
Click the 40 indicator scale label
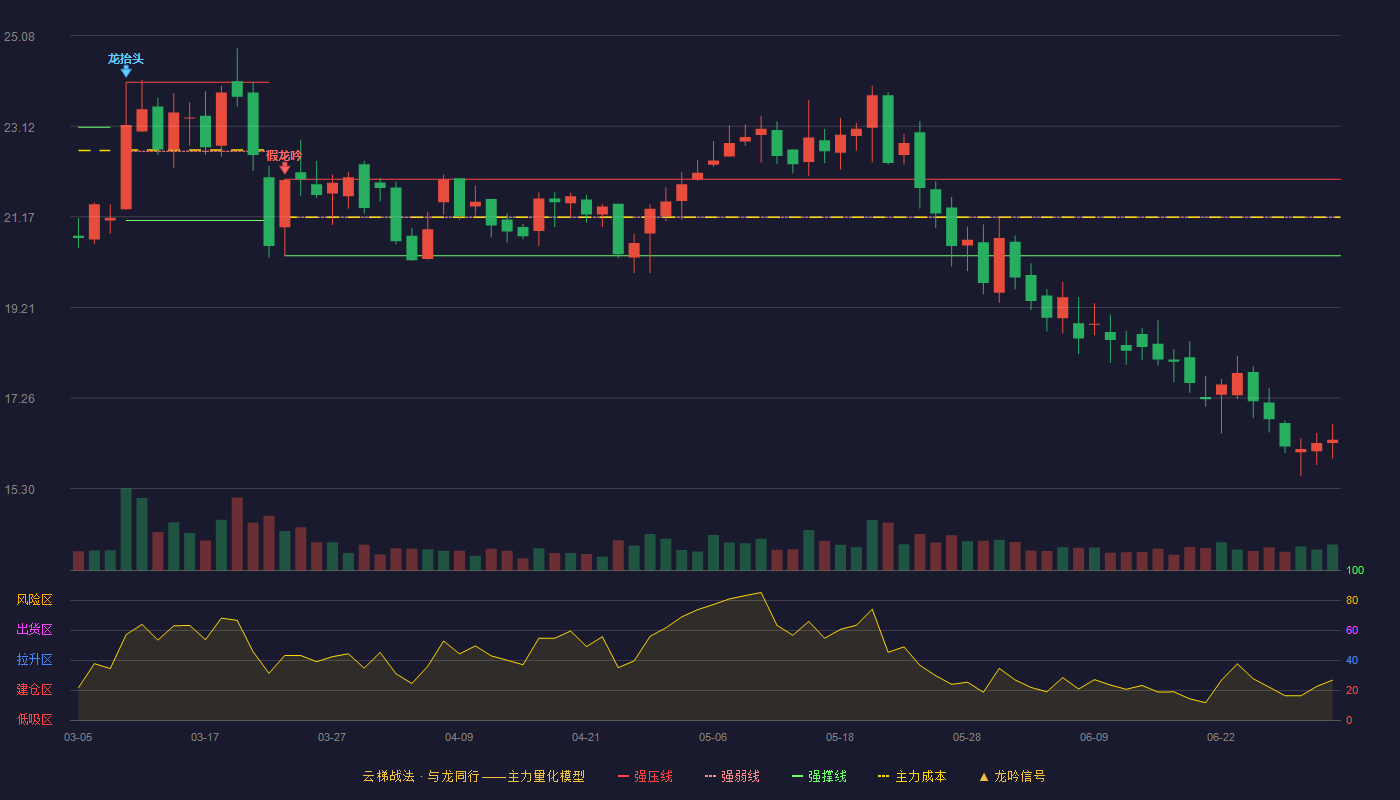pos(1352,660)
